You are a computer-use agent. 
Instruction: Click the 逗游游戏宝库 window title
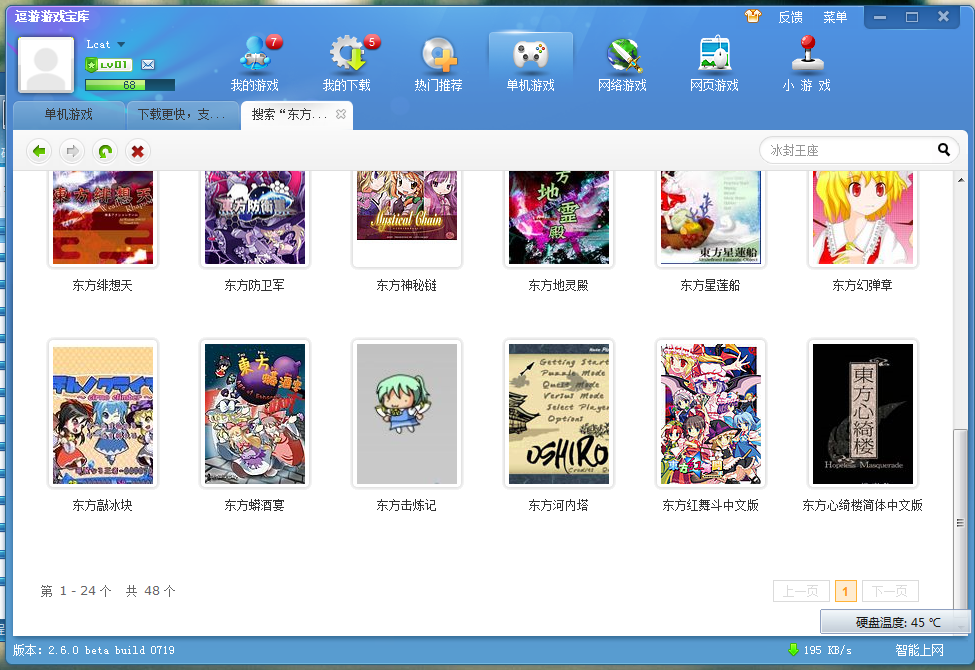(x=52, y=16)
